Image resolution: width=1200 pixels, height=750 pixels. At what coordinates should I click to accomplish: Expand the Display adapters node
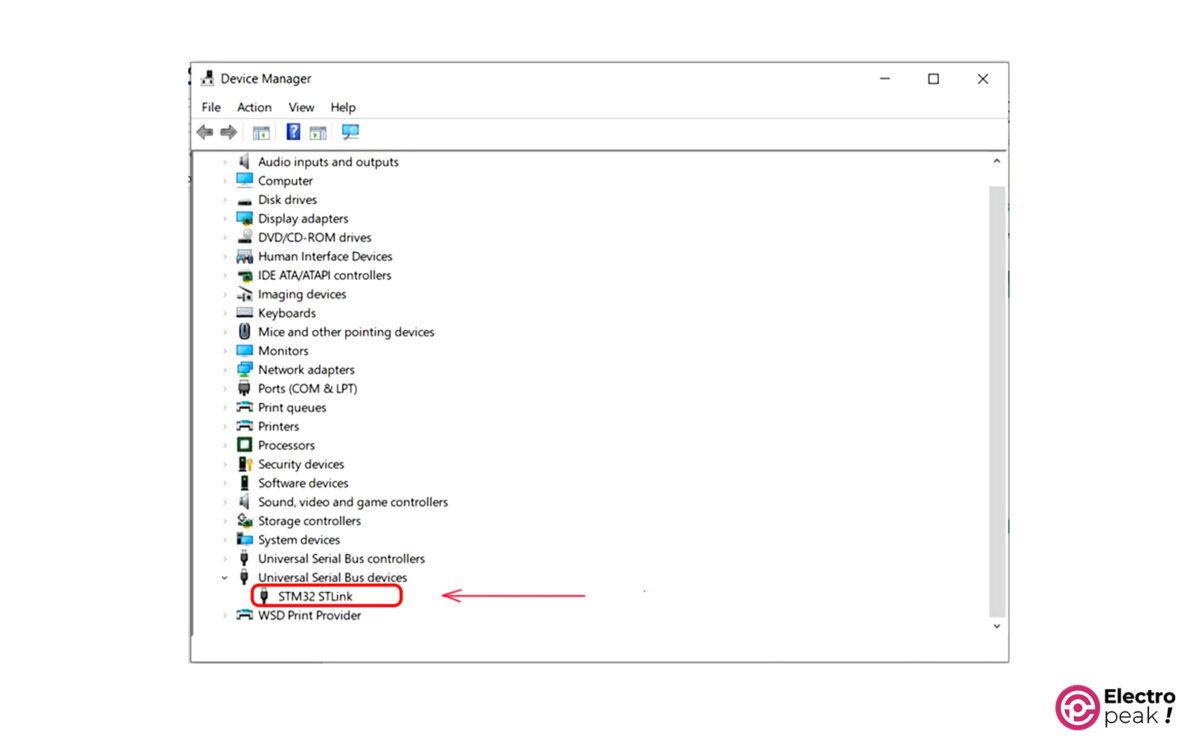point(225,219)
